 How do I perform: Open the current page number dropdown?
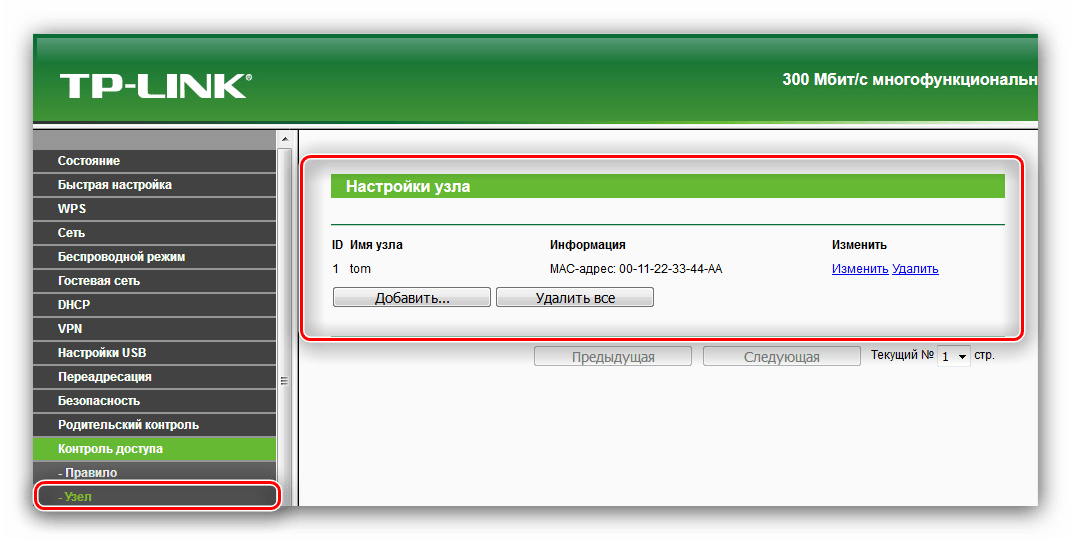click(x=954, y=356)
